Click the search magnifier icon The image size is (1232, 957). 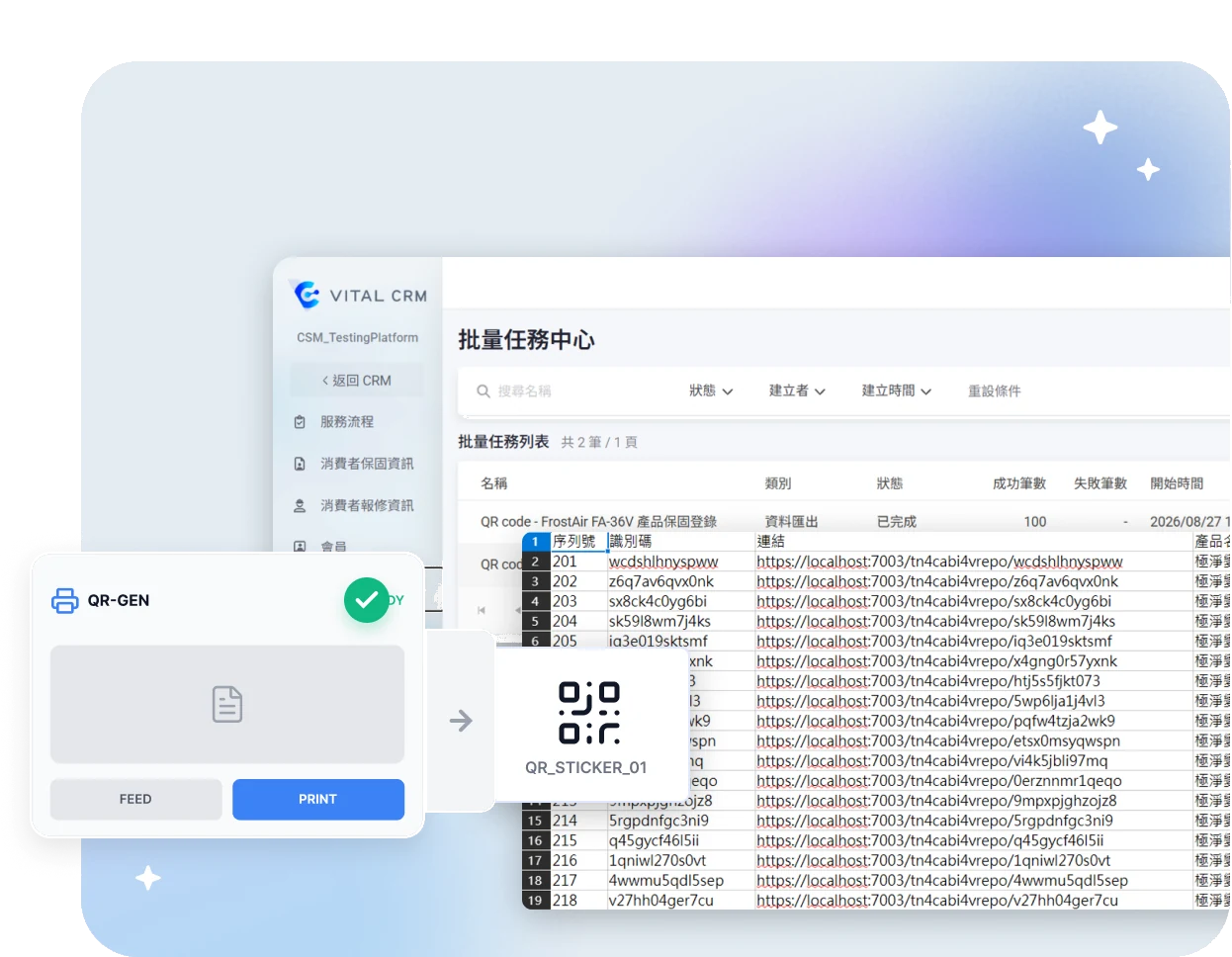pos(484,391)
